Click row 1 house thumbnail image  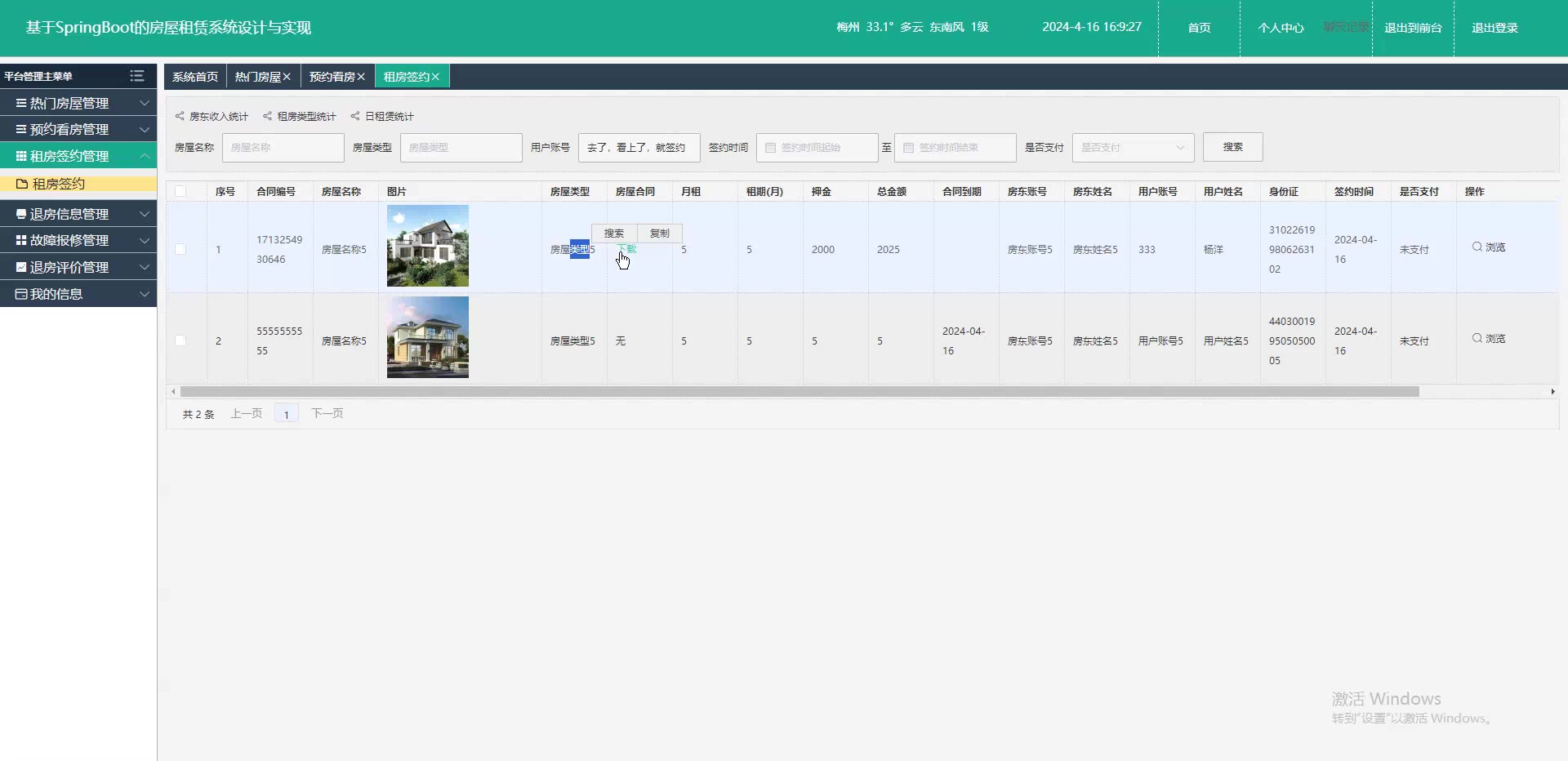pyautogui.click(x=428, y=246)
